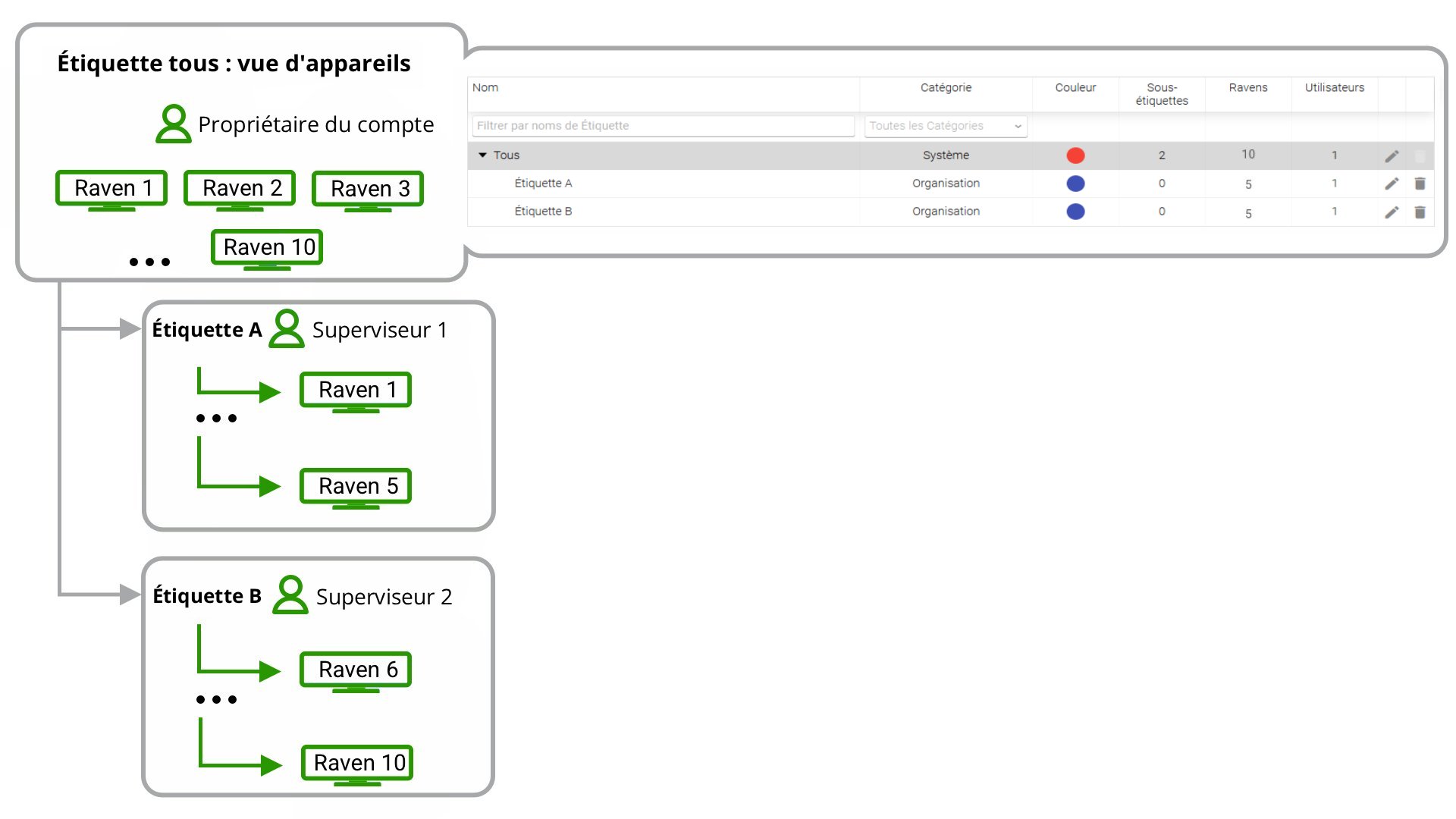
Task: Edit Étiquette A with pencil icon
Action: point(1392,184)
